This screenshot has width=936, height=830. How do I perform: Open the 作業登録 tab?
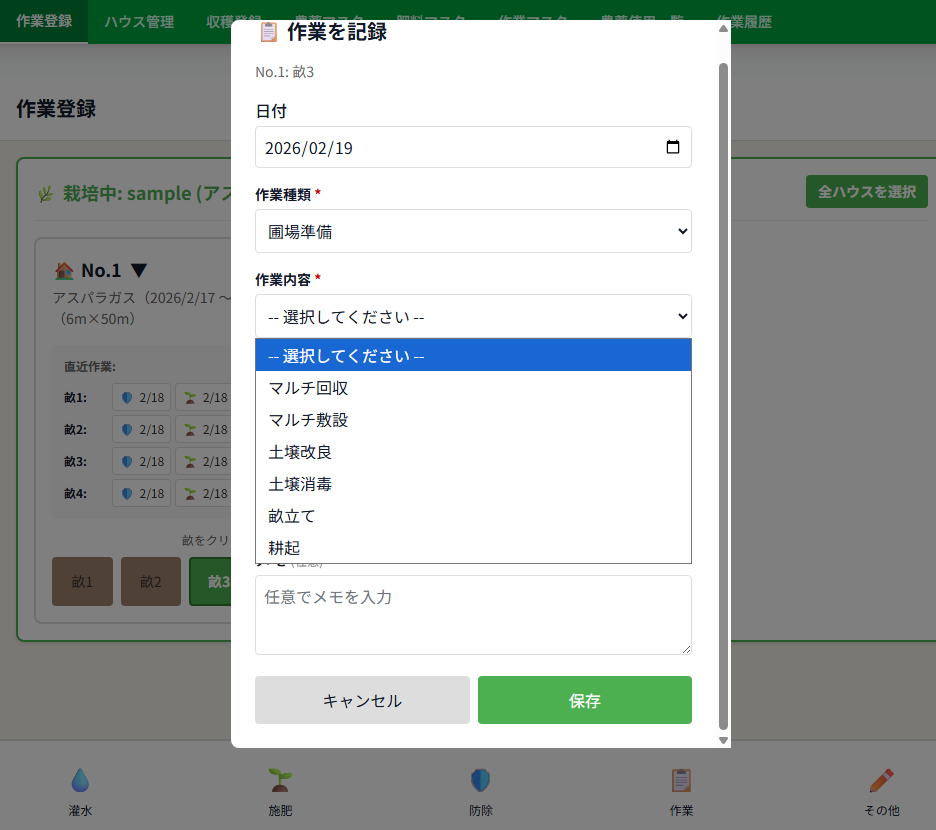tap(44, 21)
